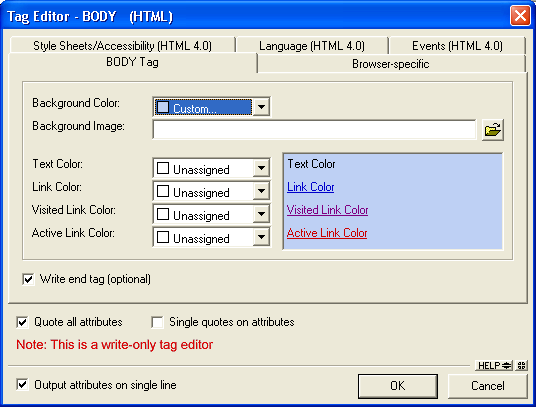Browse for background image with folder icon
Viewport: 536px width, 407px height.
493,130
